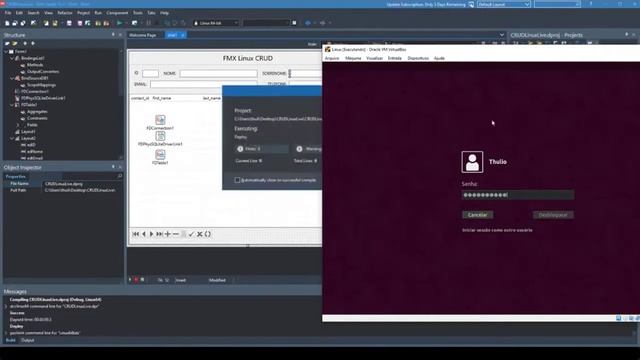Collapse the Layout2 tree node
640x360 pixels.
tap(11, 138)
